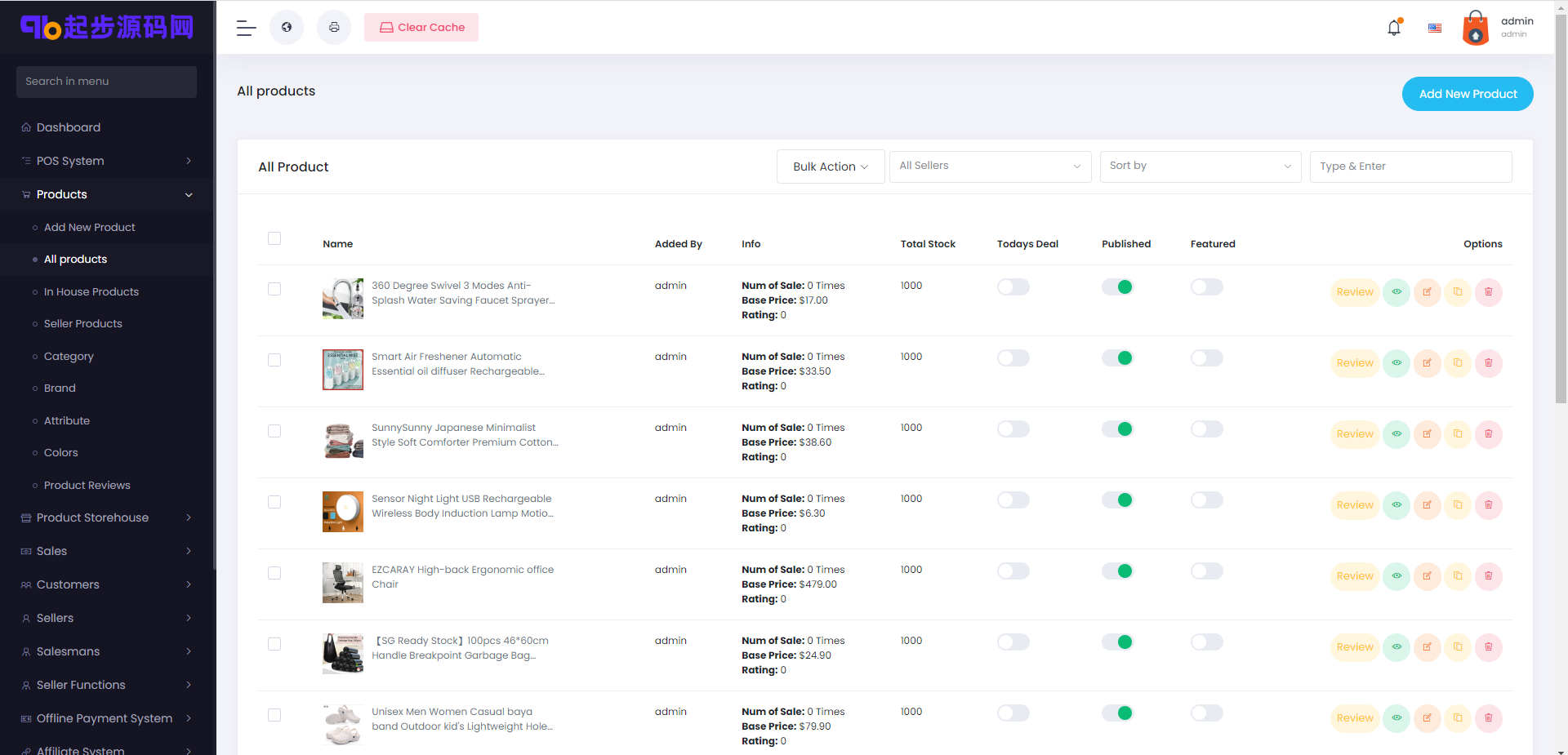Image resolution: width=1568 pixels, height=755 pixels.
Task: Edit the 360 Degree Swivel Faucet product
Action: coord(1427,292)
